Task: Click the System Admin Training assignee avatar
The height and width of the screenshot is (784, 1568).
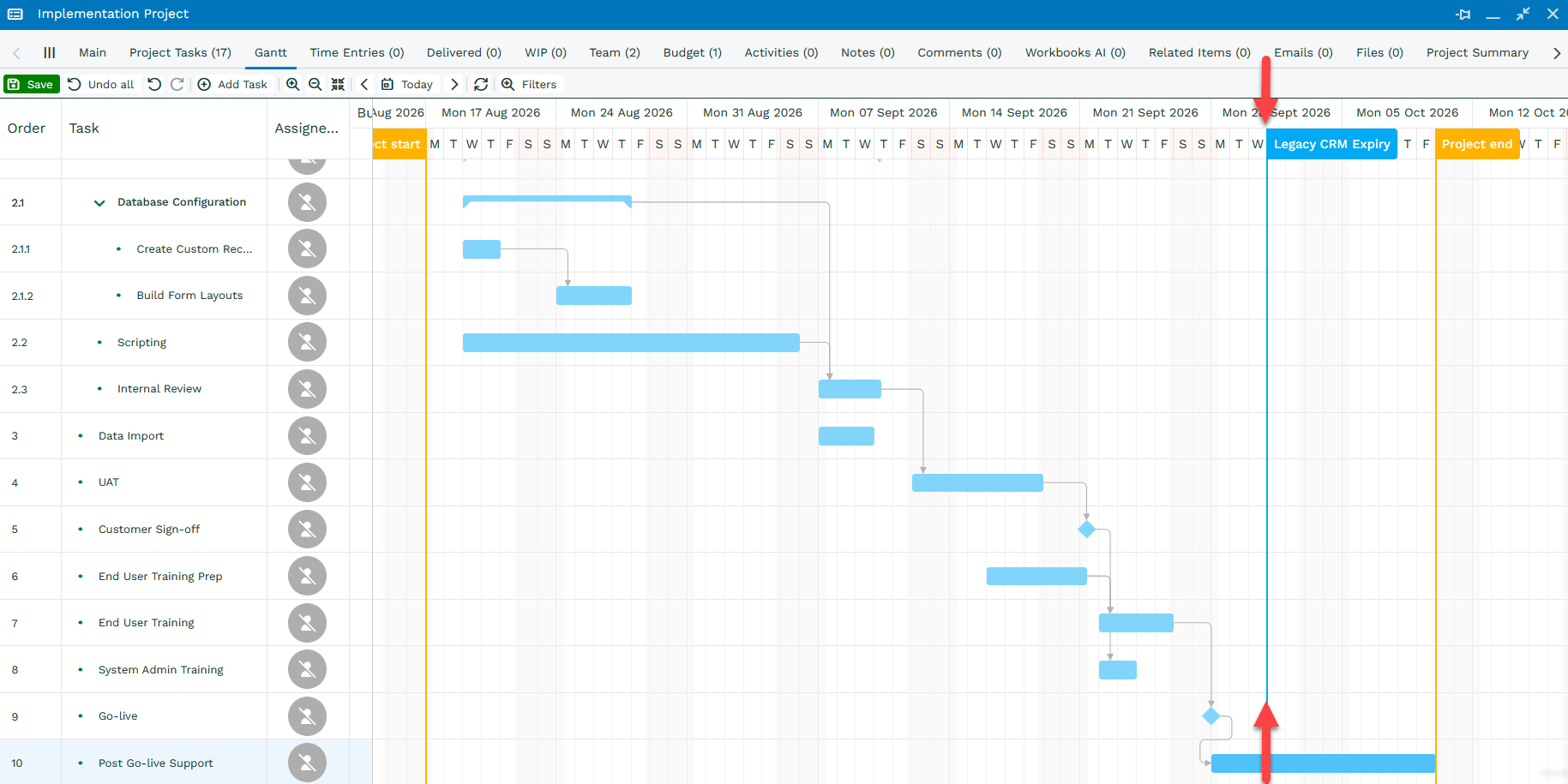Action: pyautogui.click(x=307, y=669)
